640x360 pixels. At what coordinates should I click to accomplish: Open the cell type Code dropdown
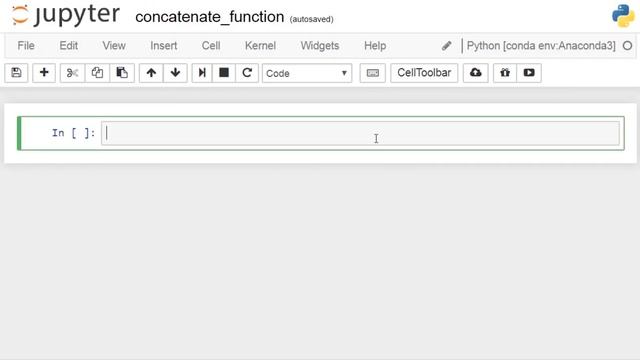307,73
